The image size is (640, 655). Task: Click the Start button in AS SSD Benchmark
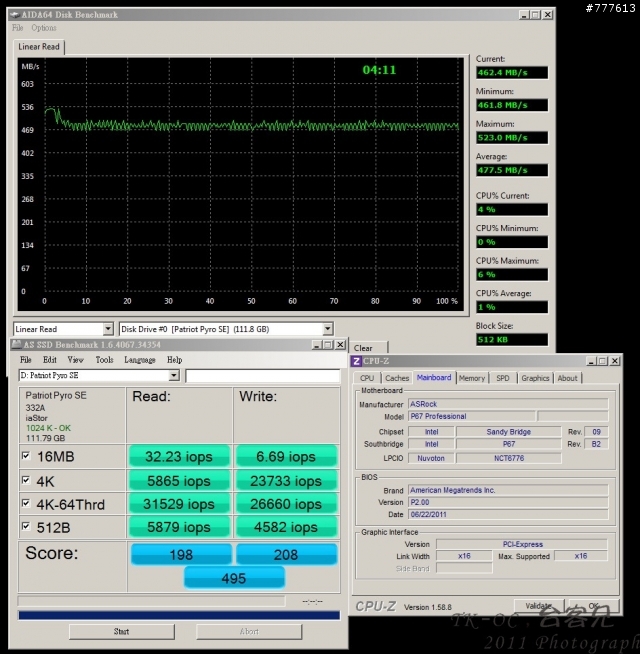tap(122, 632)
